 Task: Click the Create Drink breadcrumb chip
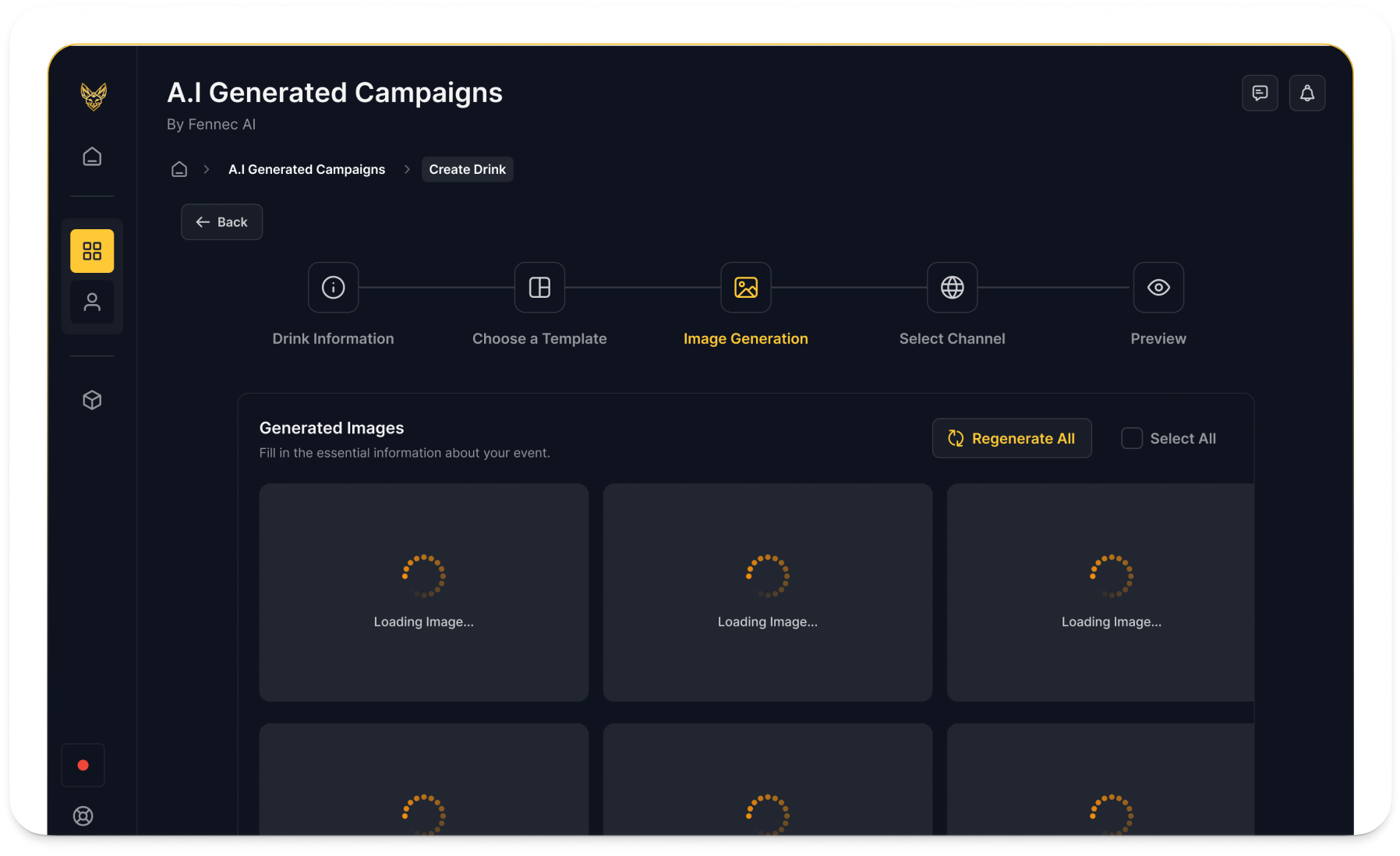[468, 169]
